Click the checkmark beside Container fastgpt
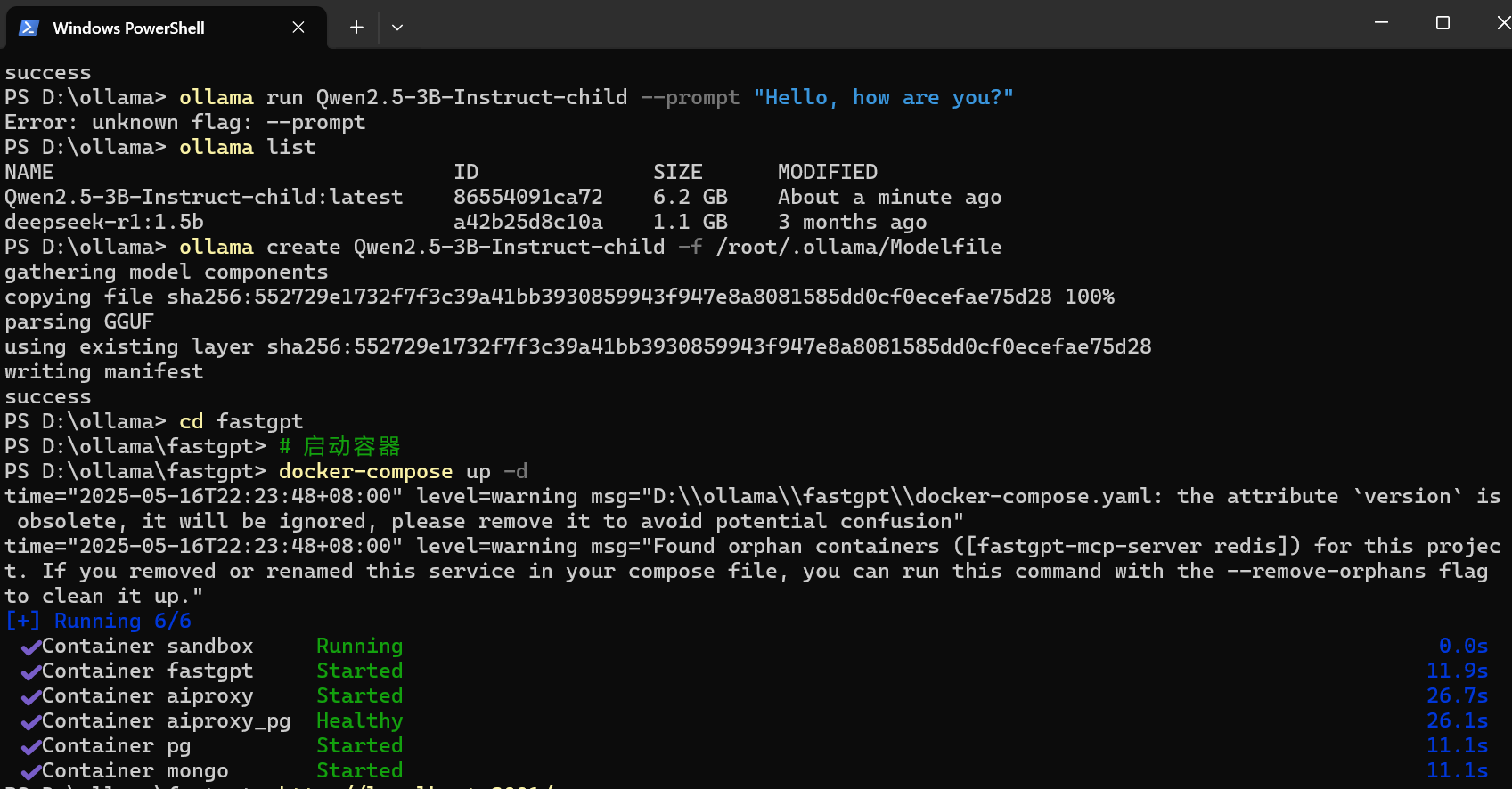Screen dimensions: 1512x789 (x=31, y=672)
